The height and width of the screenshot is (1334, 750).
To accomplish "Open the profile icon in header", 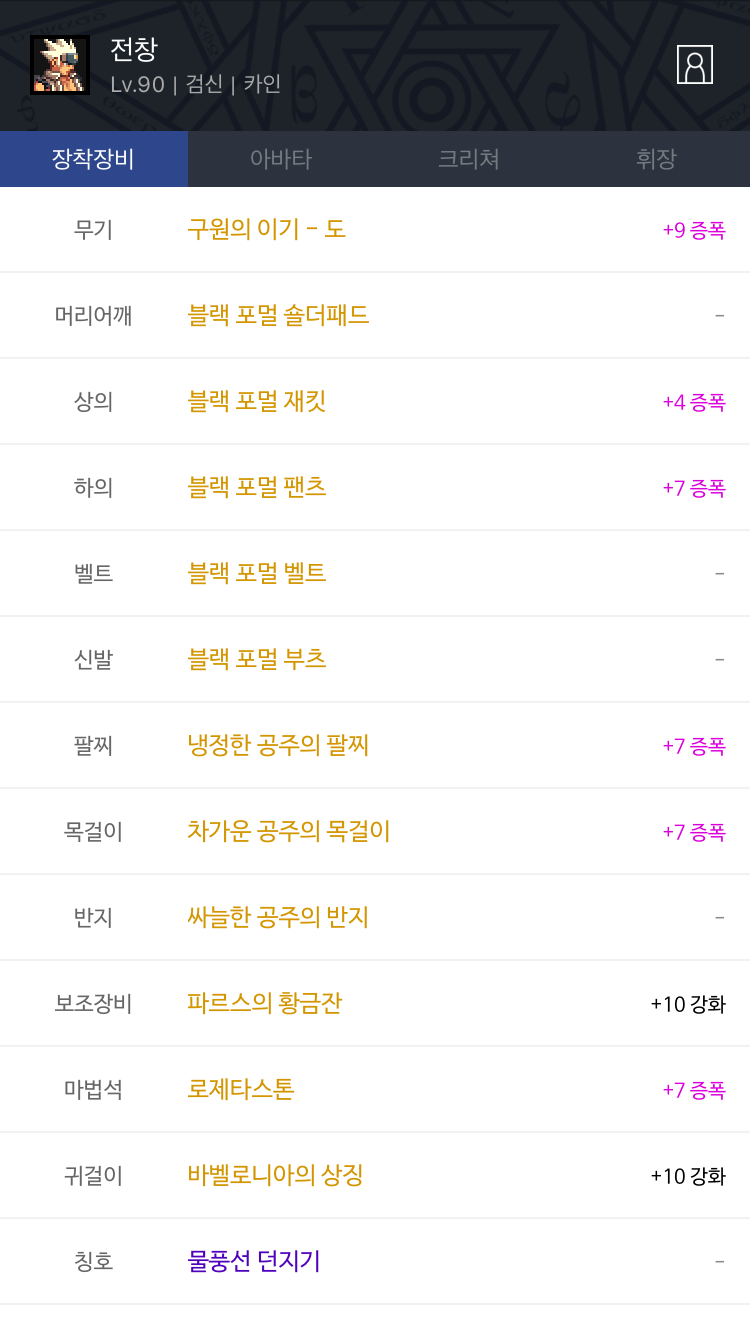I will 694,65.
